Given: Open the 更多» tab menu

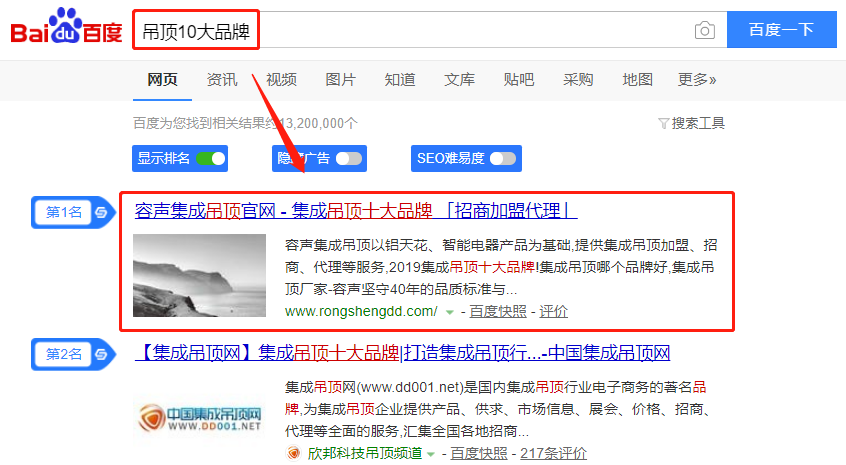Looking at the screenshot, I should point(697,80).
